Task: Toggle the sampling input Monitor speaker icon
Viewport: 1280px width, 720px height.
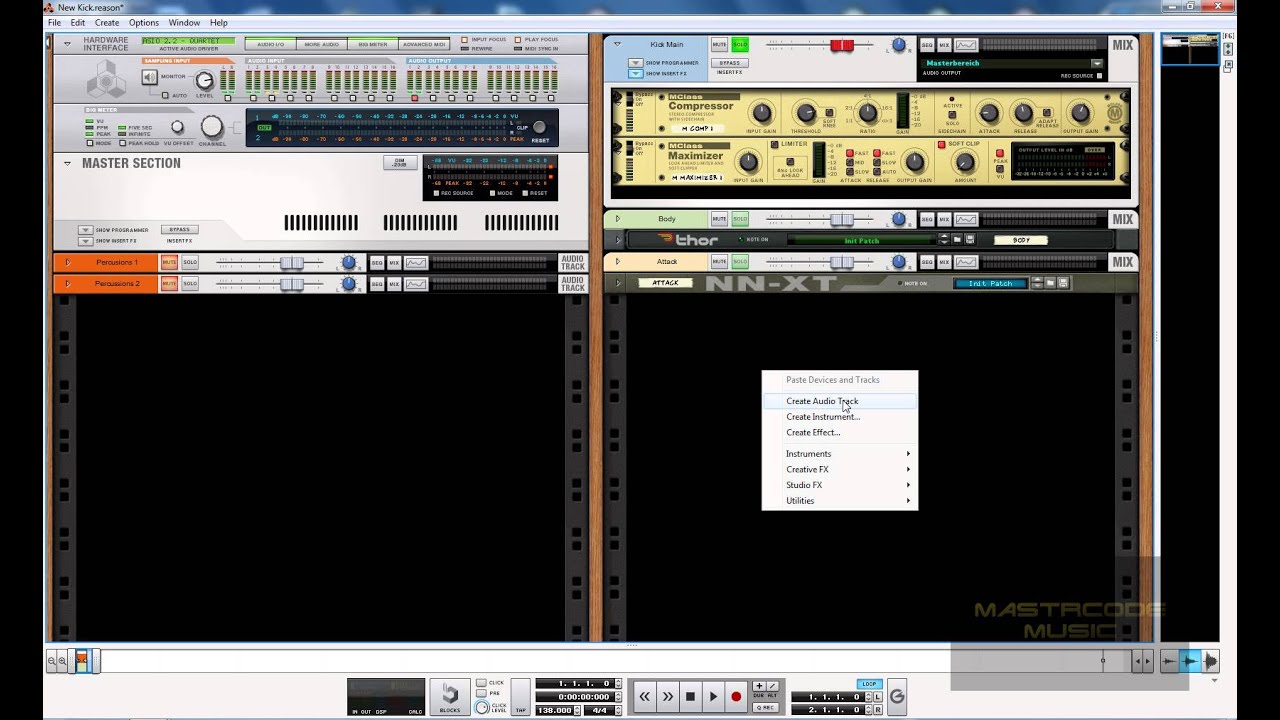Action: pos(150,78)
